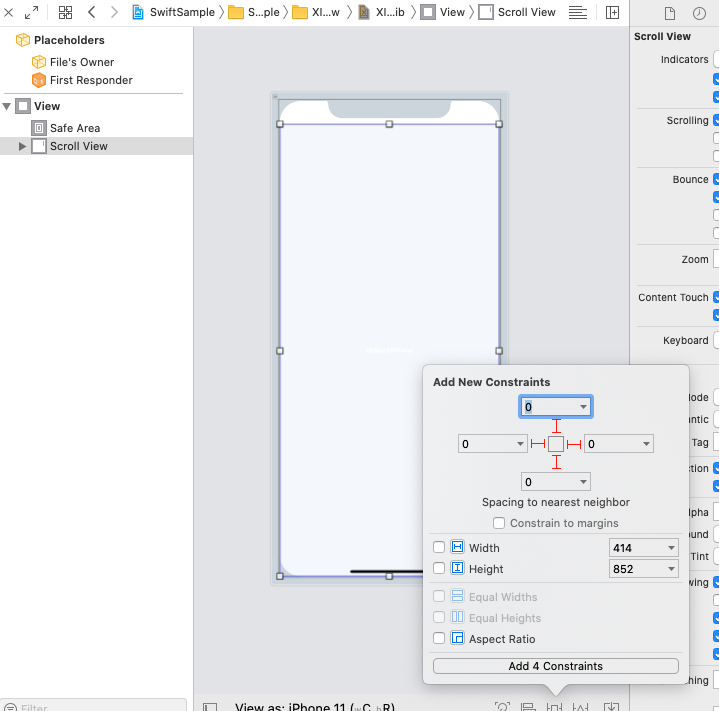Show the History inspector clock icon
This screenshot has height=711, width=719.
[699, 14]
